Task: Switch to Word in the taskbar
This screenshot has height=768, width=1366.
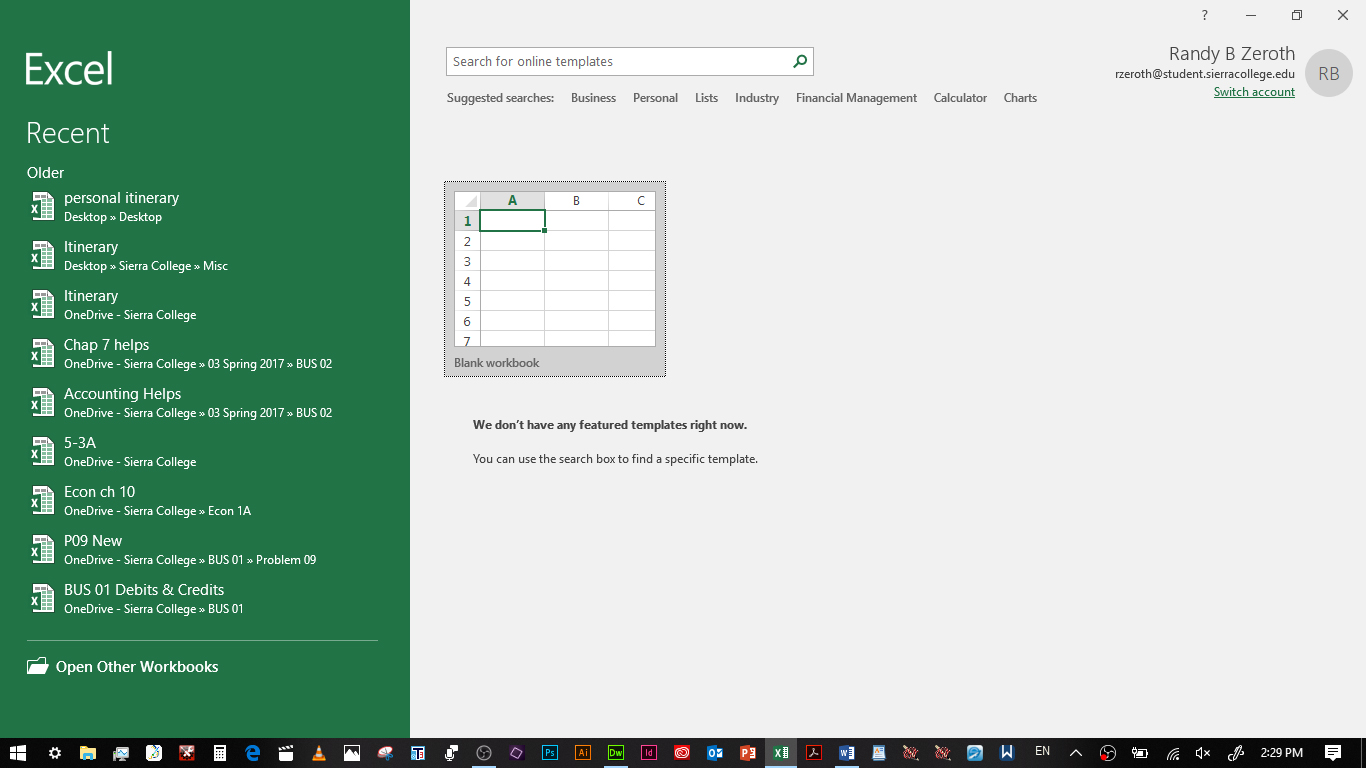Action: [847, 753]
